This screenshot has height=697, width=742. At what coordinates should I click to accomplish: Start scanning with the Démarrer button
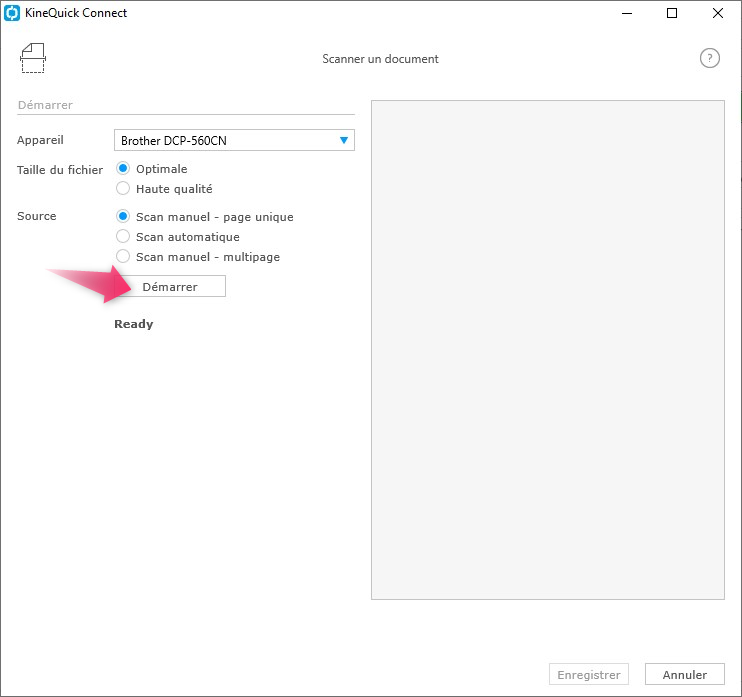[170, 286]
